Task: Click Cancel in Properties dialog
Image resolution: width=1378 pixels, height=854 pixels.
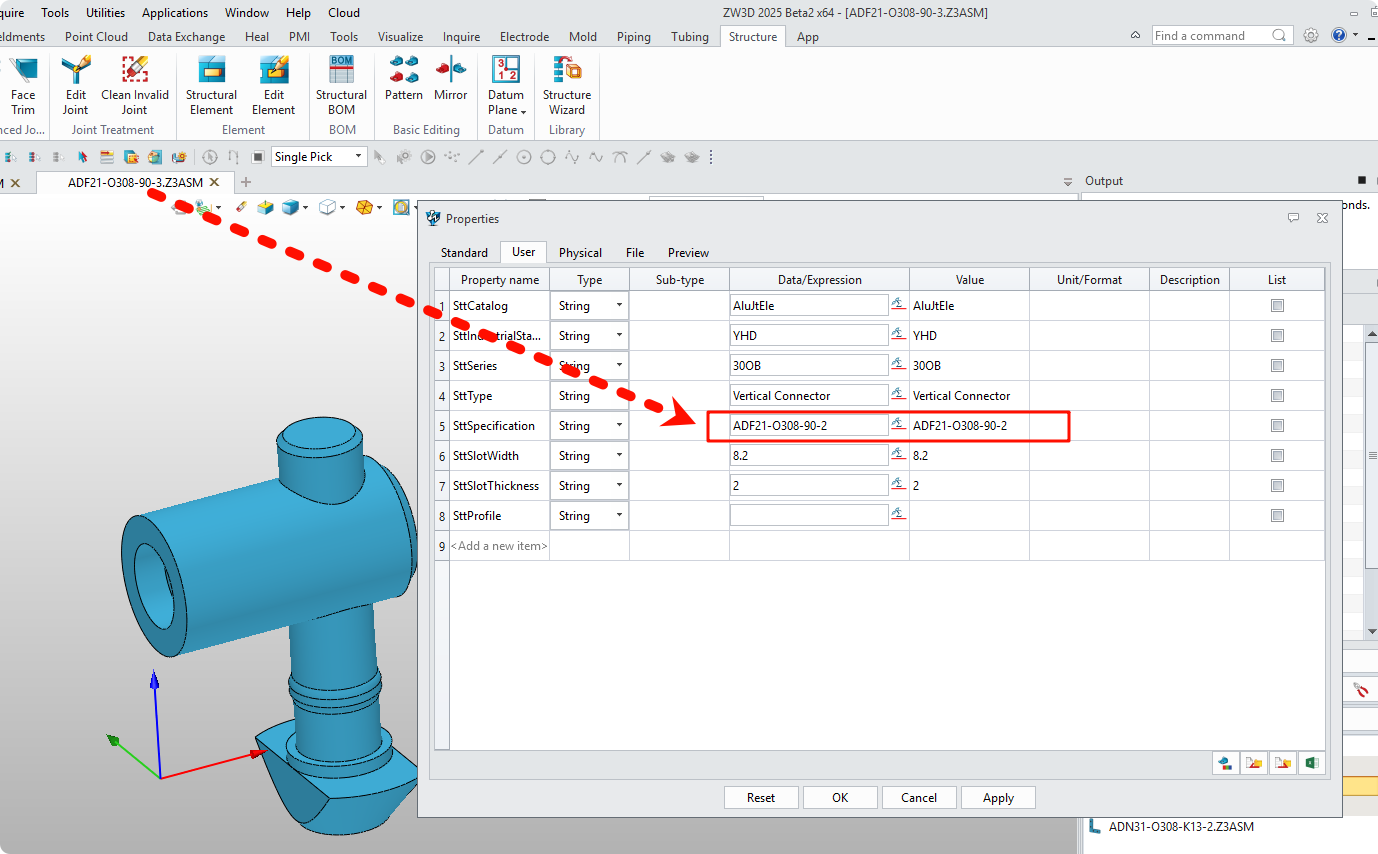Action: click(919, 797)
